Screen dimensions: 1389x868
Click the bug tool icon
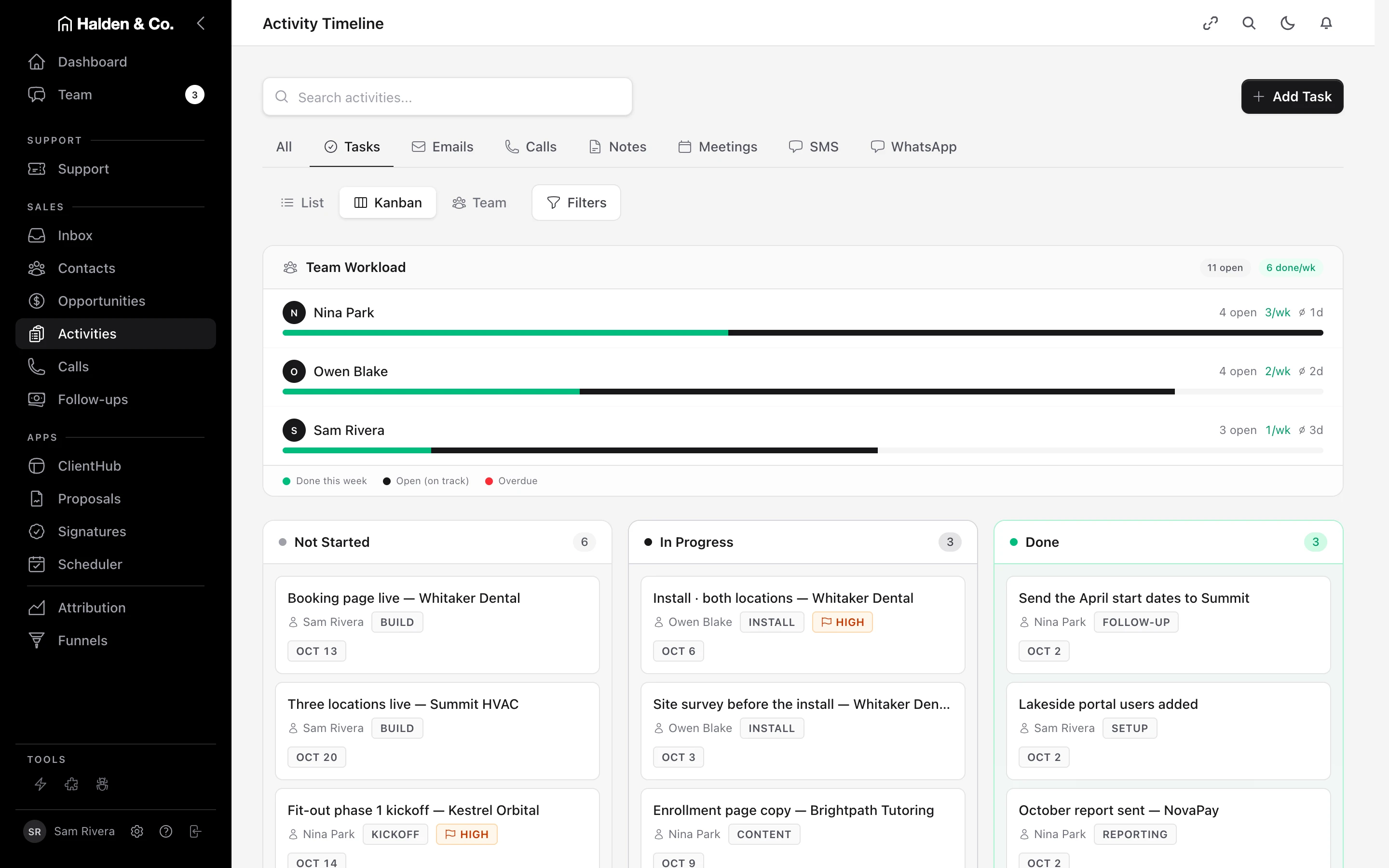tap(102, 784)
